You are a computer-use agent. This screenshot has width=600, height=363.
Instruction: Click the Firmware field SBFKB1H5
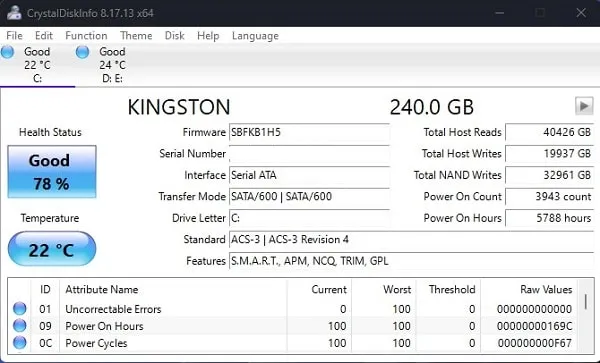(309, 132)
